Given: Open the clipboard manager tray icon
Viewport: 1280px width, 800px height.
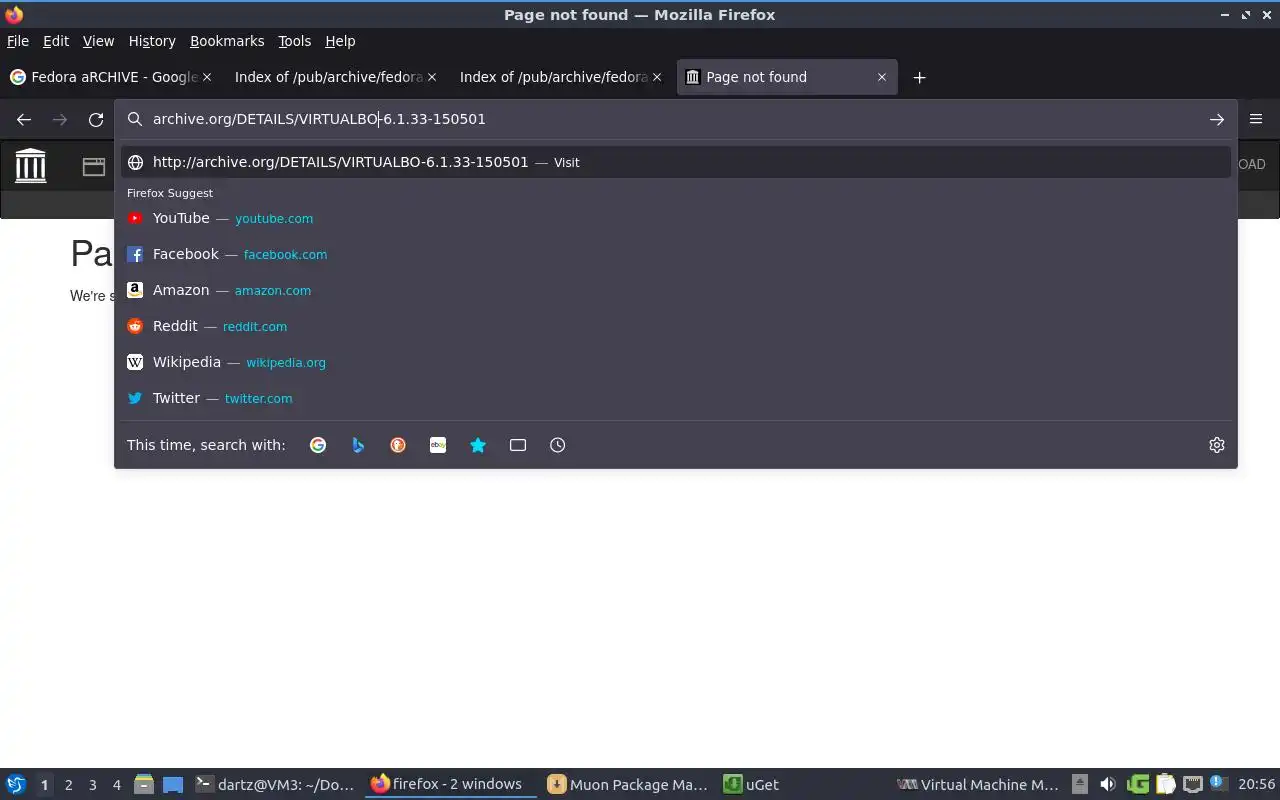Looking at the screenshot, I should pos(1165,785).
